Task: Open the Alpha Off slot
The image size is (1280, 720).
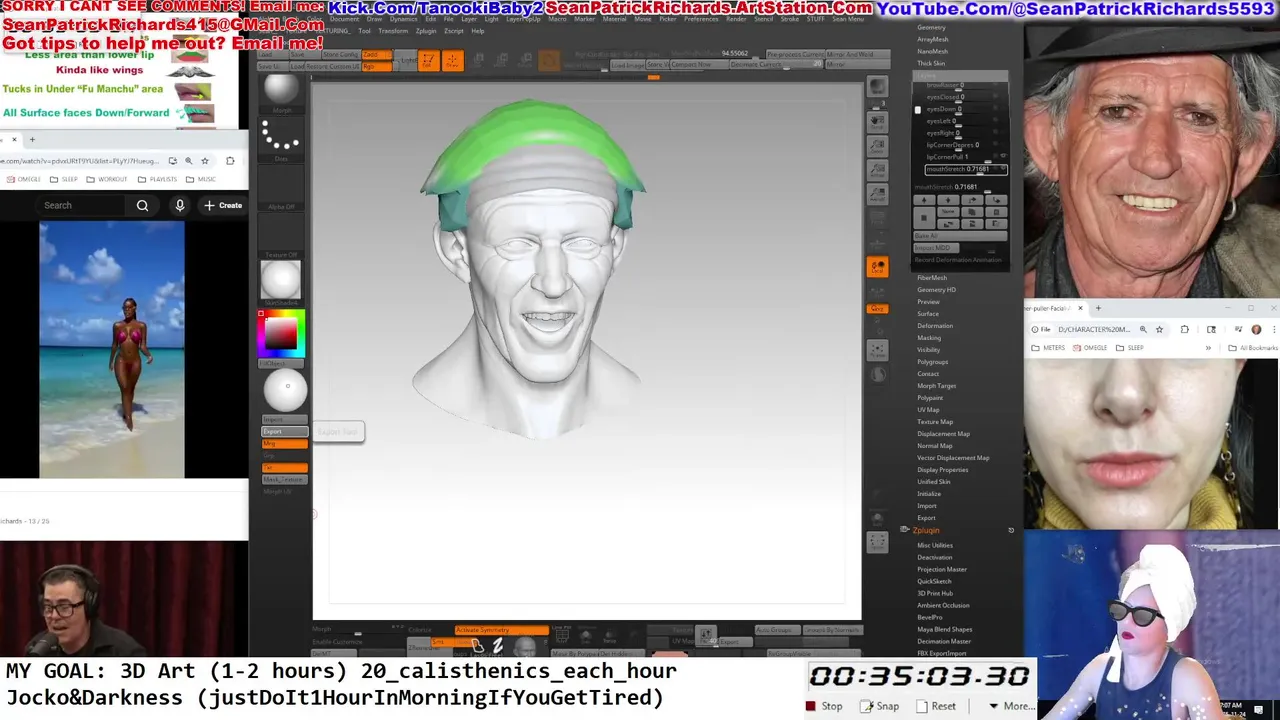Action: click(x=281, y=187)
